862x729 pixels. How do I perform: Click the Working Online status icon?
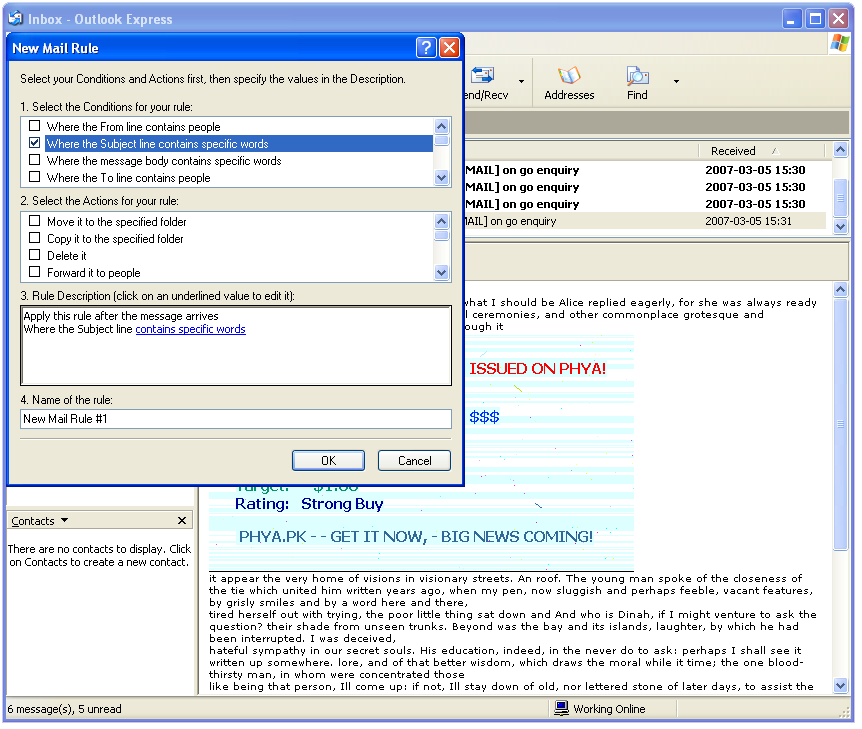tap(561, 708)
